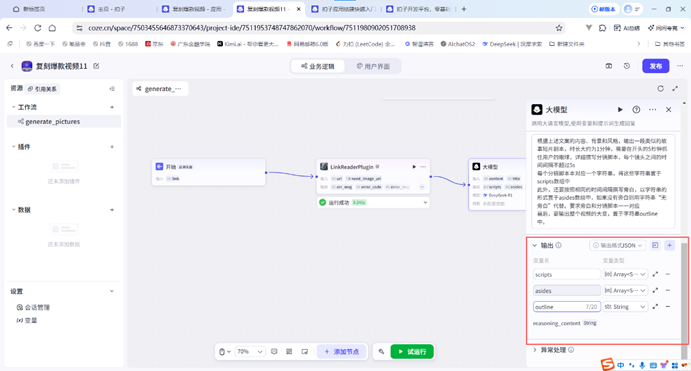
Task: Click the auto-layout icon in bottom toolbar
Action: point(289,352)
